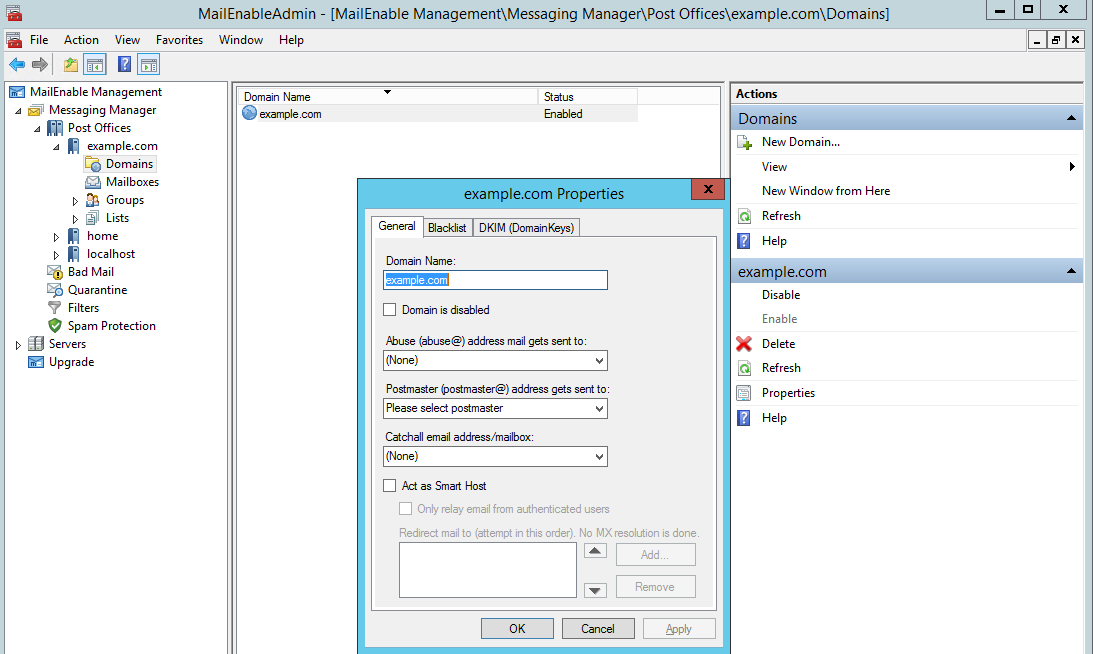Click the blue Help toolbar icon

click(124, 65)
